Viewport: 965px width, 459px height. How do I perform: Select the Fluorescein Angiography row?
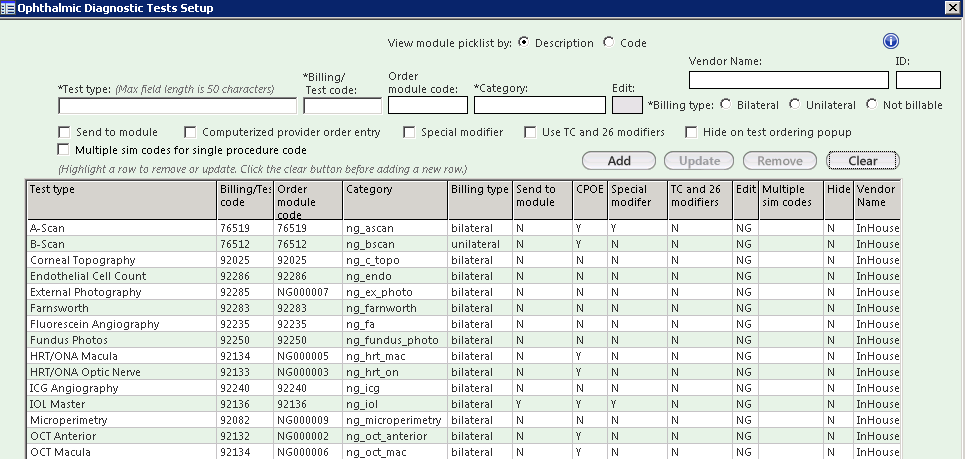click(x=463, y=324)
